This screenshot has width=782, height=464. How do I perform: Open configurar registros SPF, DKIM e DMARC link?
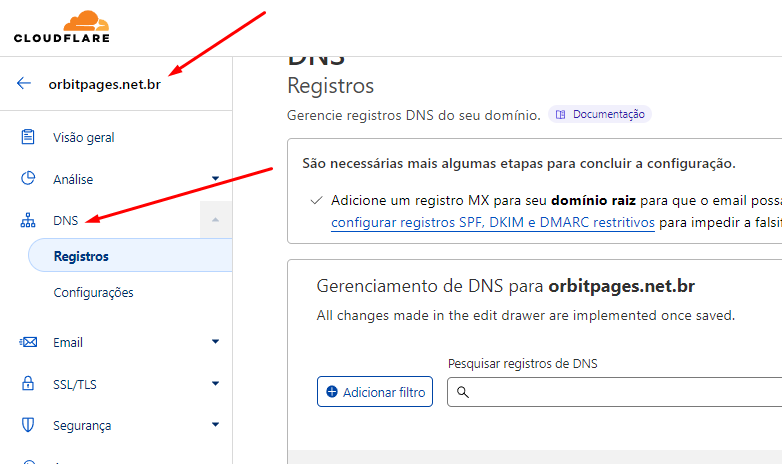[x=492, y=222]
